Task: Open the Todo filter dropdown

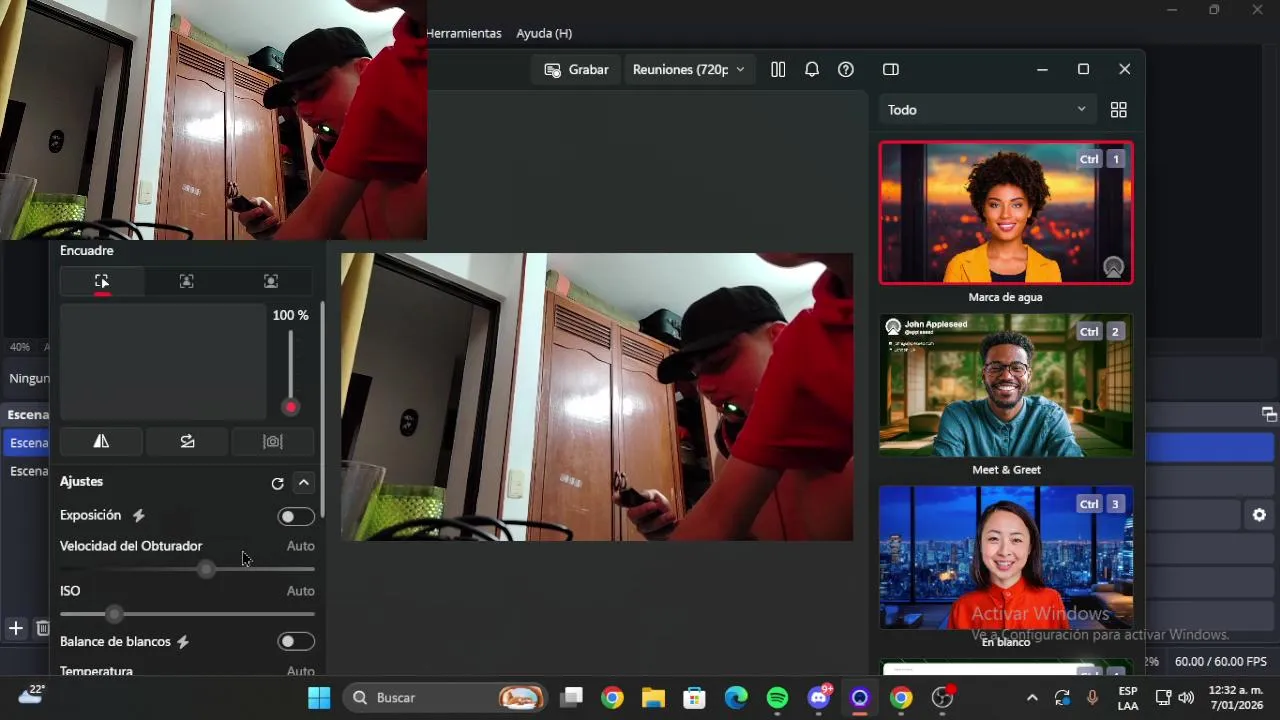Action: pyautogui.click(x=986, y=110)
